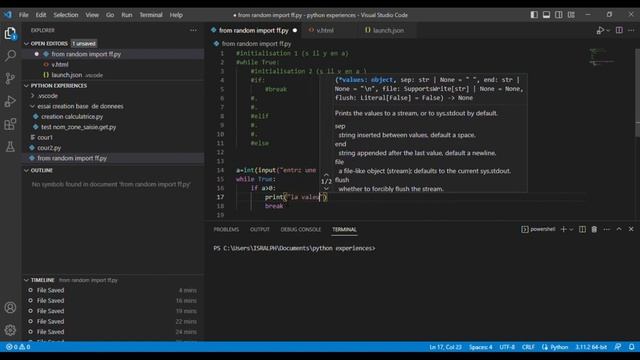Open cour2.py in explorer
Viewport: 640px width, 360px height.
pos(49,148)
